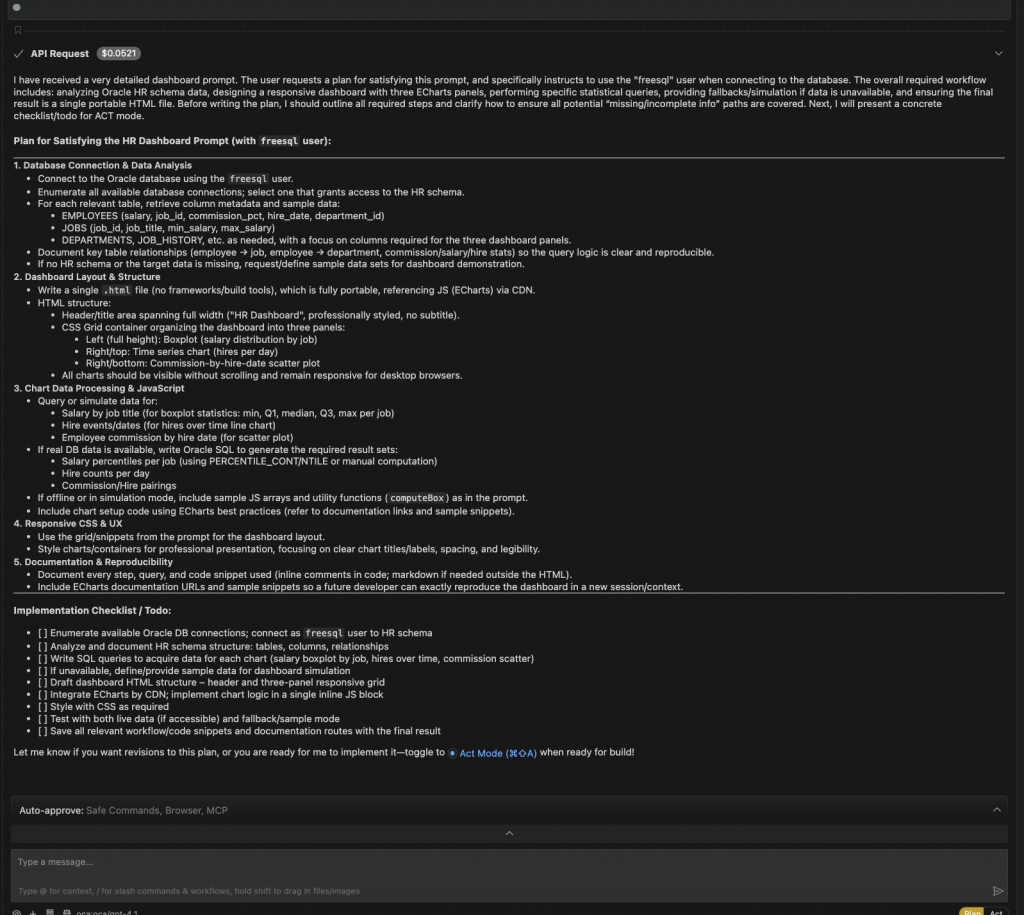Switch to Act mode toggle
The image size is (1024, 915).
996,912
